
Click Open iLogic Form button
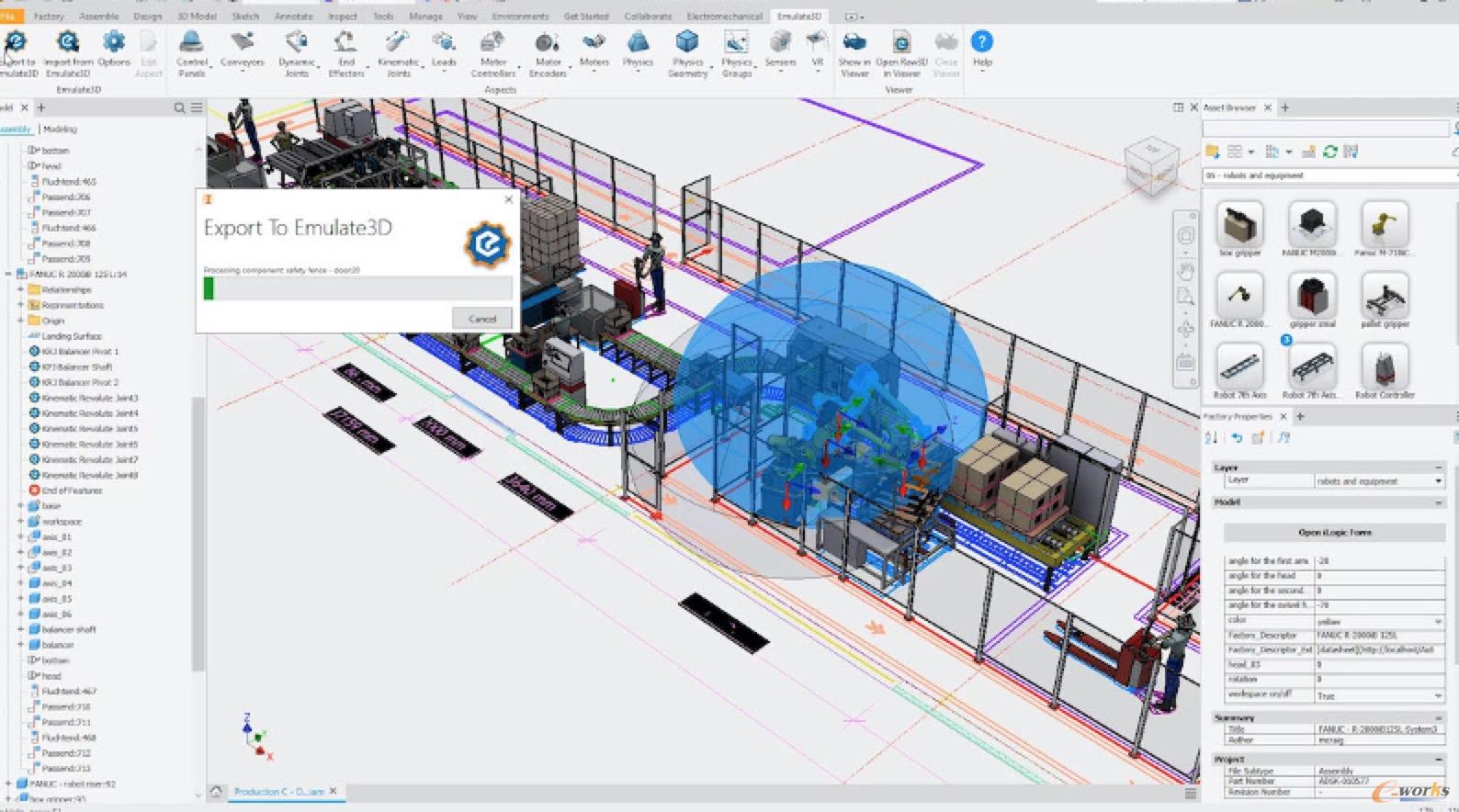point(1334,532)
